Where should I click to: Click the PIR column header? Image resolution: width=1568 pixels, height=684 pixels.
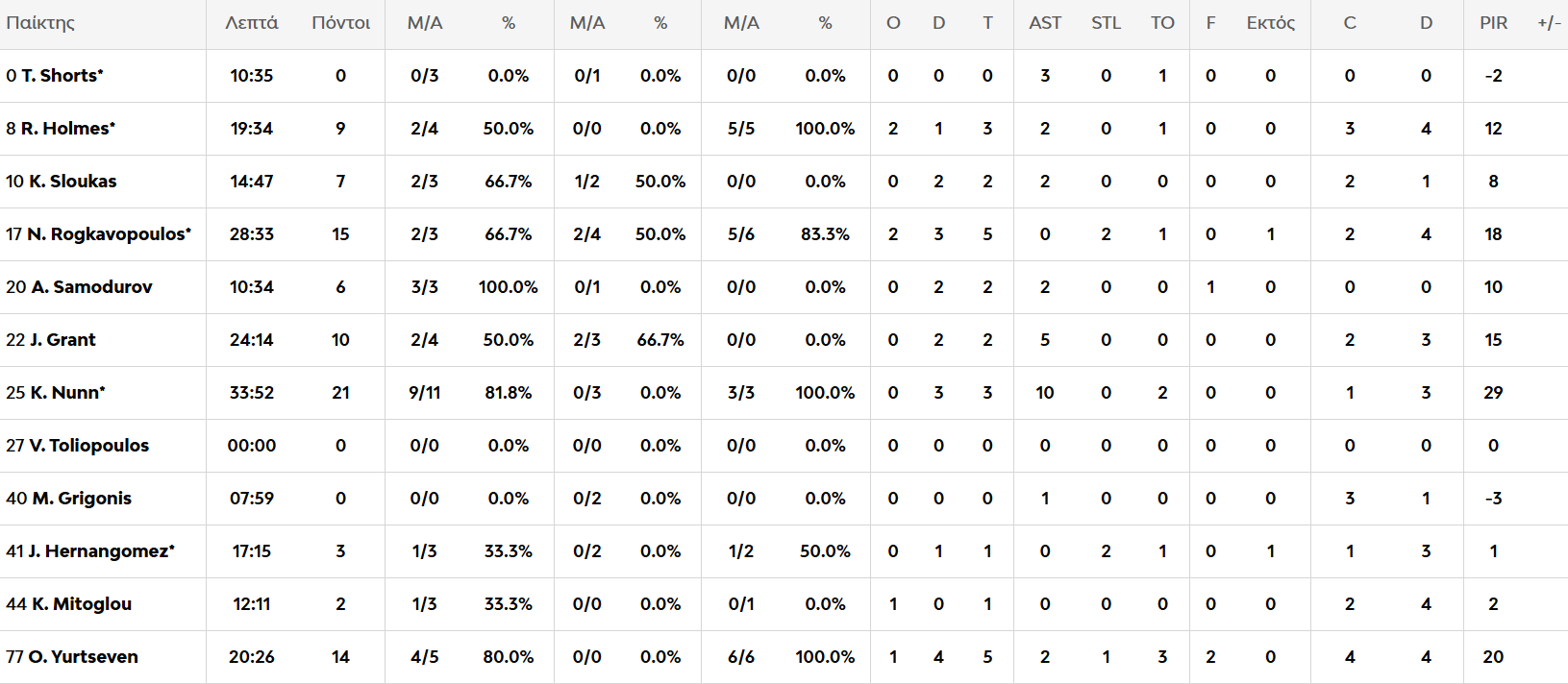[x=1493, y=23]
